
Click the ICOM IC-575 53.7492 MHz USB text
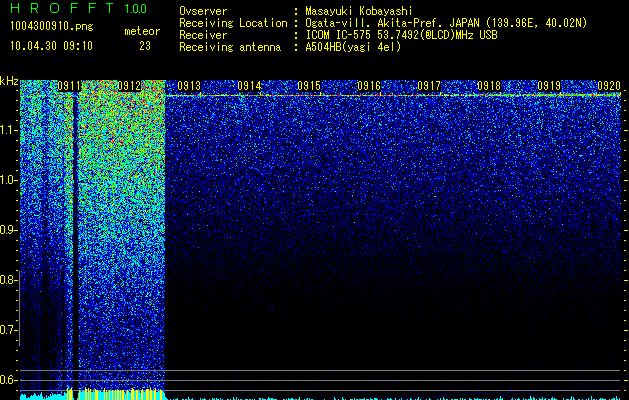[401, 35]
